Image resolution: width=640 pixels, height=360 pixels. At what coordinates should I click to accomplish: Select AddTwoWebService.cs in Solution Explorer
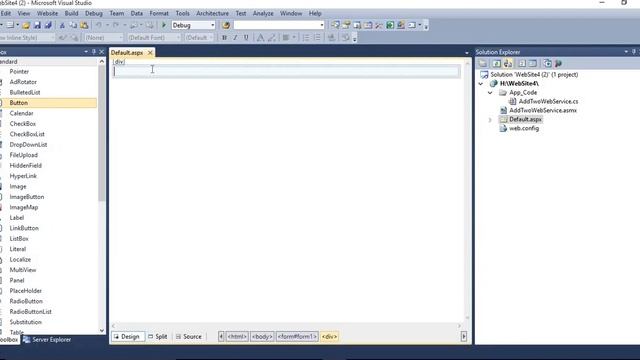click(548, 101)
